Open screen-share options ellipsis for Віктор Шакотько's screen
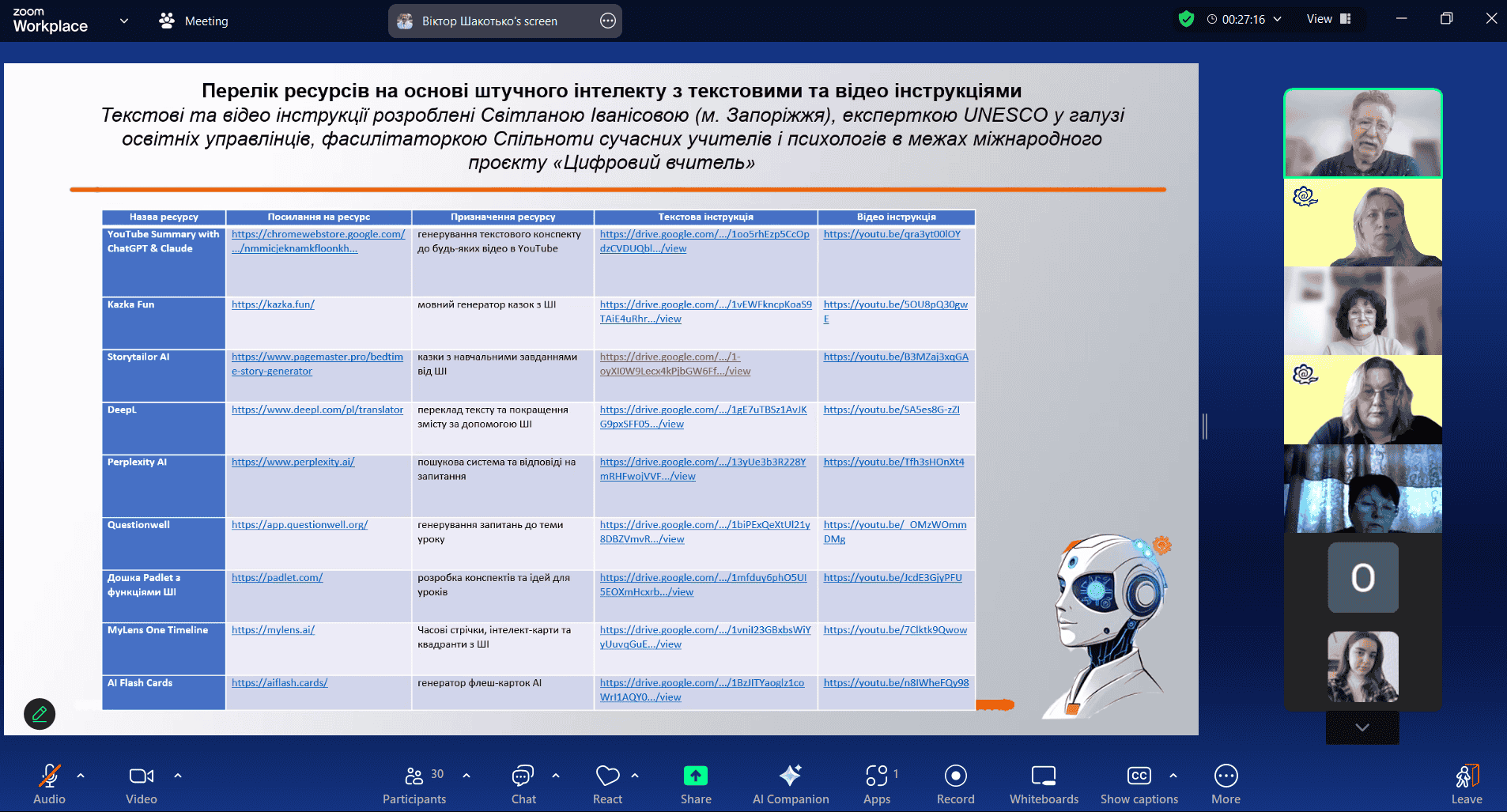The height and width of the screenshot is (812, 1507). (x=607, y=21)
